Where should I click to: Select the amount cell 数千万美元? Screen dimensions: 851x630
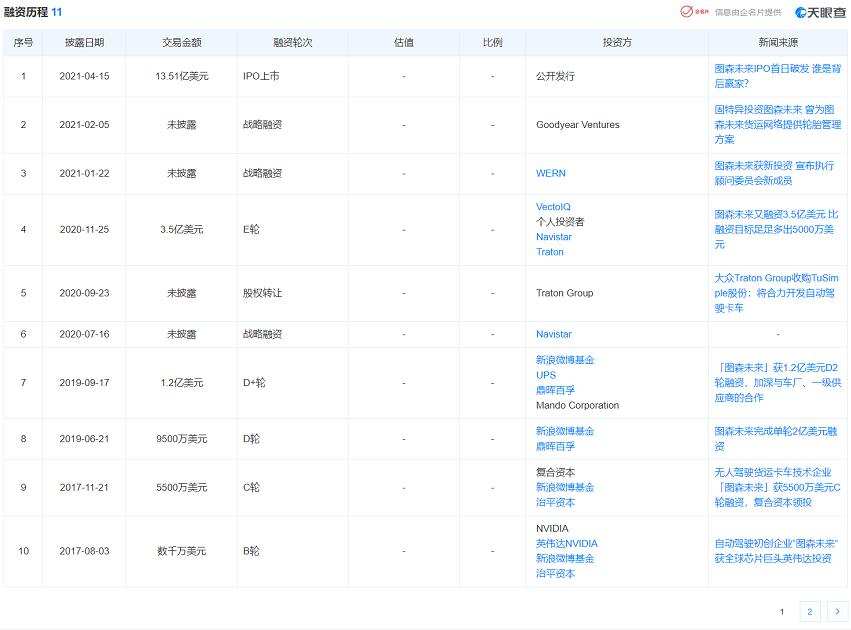(x=181, y=551)
